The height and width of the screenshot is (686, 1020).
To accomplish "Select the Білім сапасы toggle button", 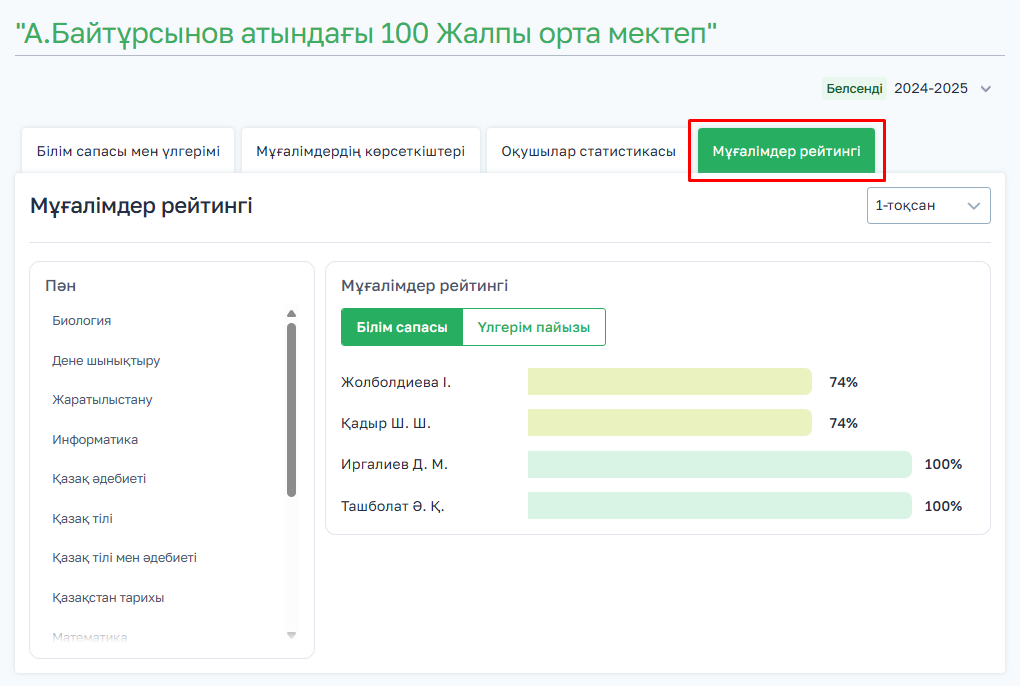I will (x=402, y=327).
